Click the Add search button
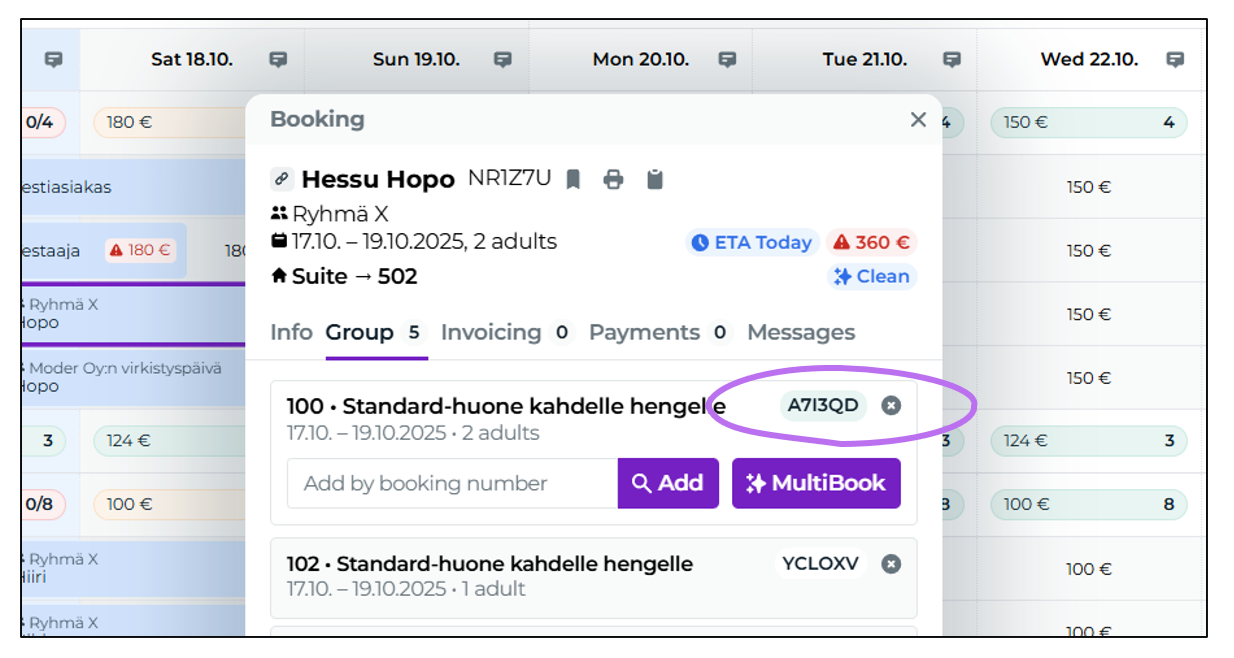Screen dimensions: 1234x658 (668, 483)
